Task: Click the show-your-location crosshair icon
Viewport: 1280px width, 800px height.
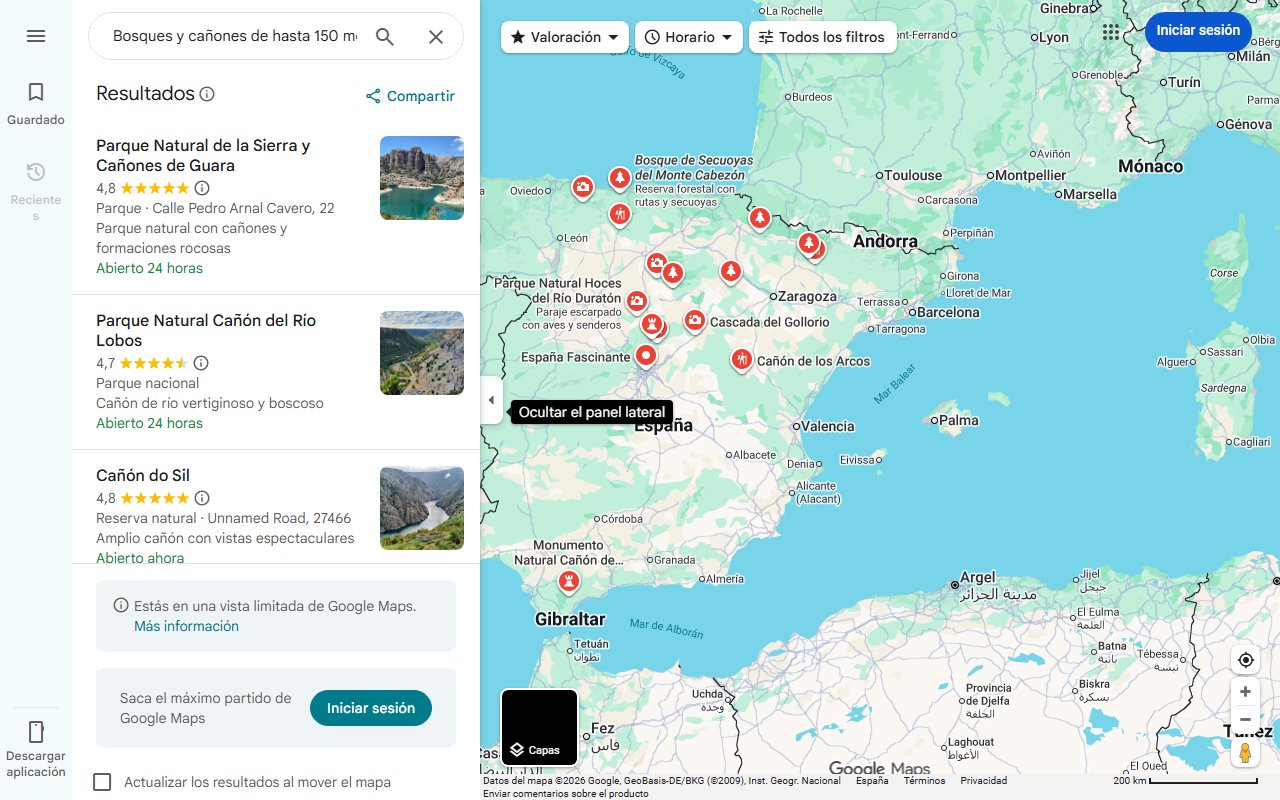Action: coord(1245,659)
